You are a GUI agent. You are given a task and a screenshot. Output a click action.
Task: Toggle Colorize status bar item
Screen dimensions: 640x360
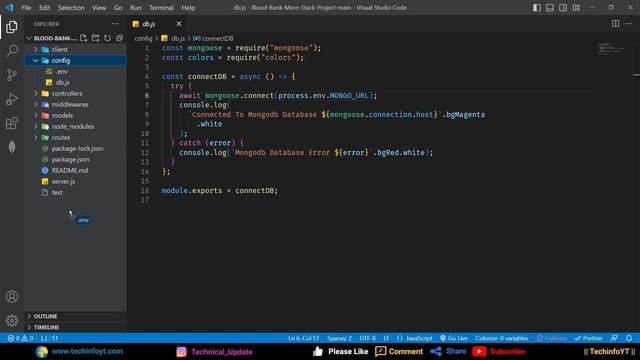click(552, 338)
